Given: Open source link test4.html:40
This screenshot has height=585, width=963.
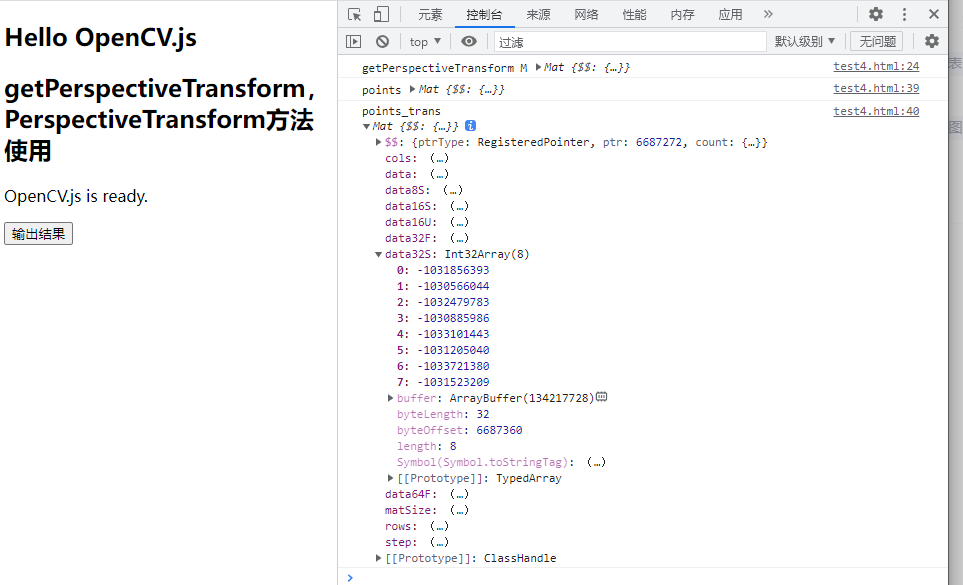Looking at the screenshot, I should [x=876, y=111].
